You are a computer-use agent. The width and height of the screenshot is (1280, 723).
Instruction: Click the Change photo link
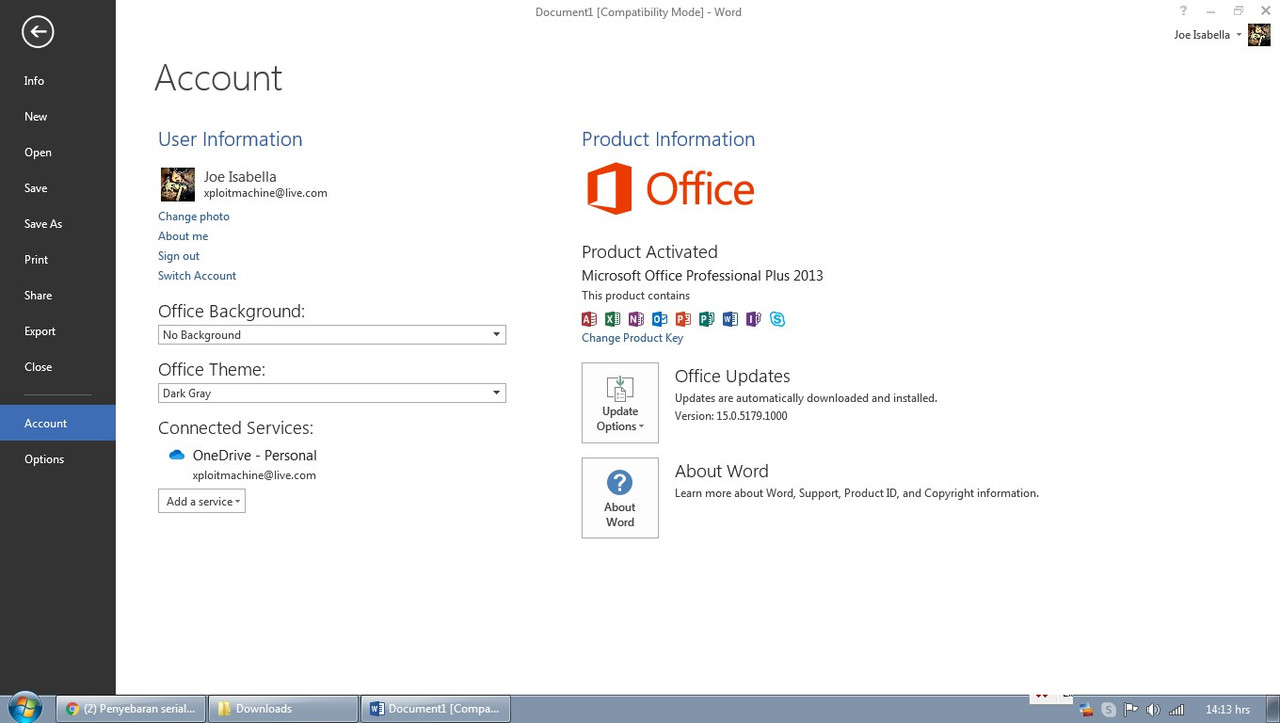click(x=194, y=216)
